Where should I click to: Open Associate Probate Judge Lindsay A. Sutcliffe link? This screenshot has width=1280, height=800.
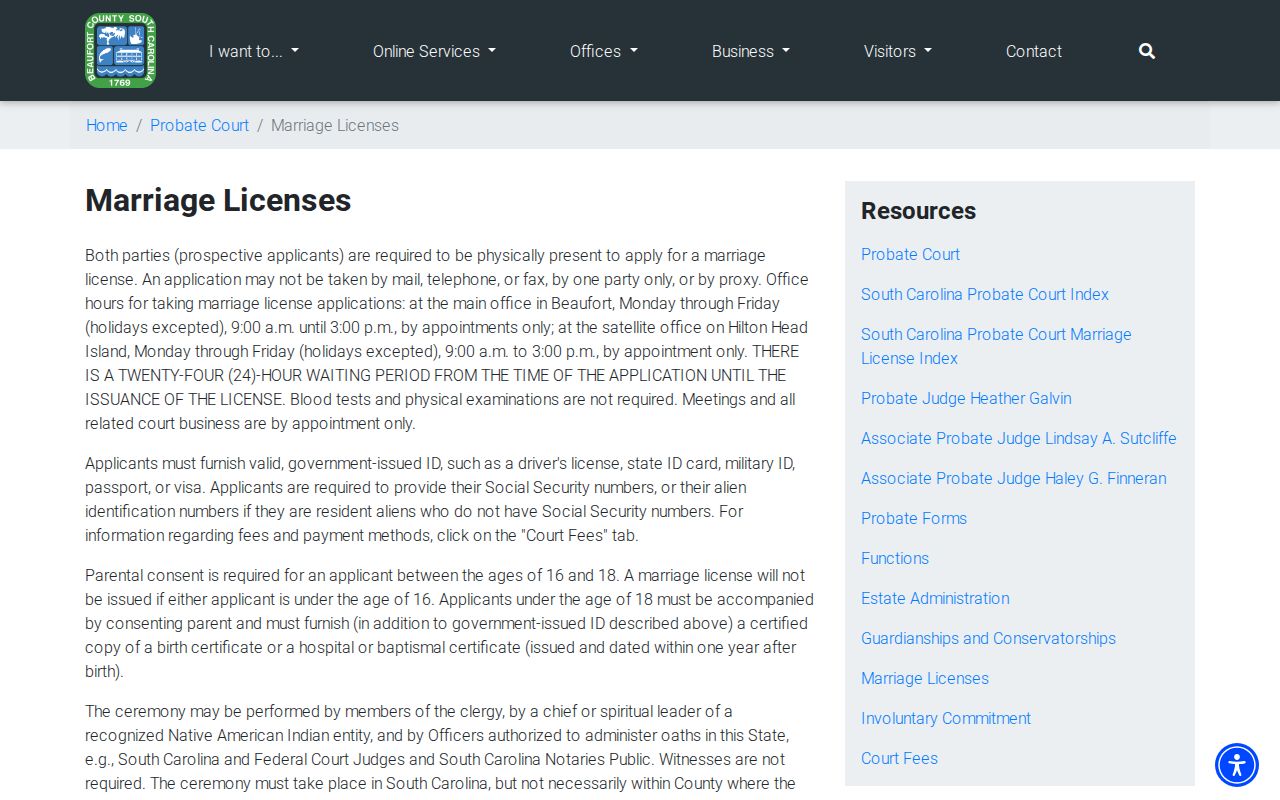1019,438
